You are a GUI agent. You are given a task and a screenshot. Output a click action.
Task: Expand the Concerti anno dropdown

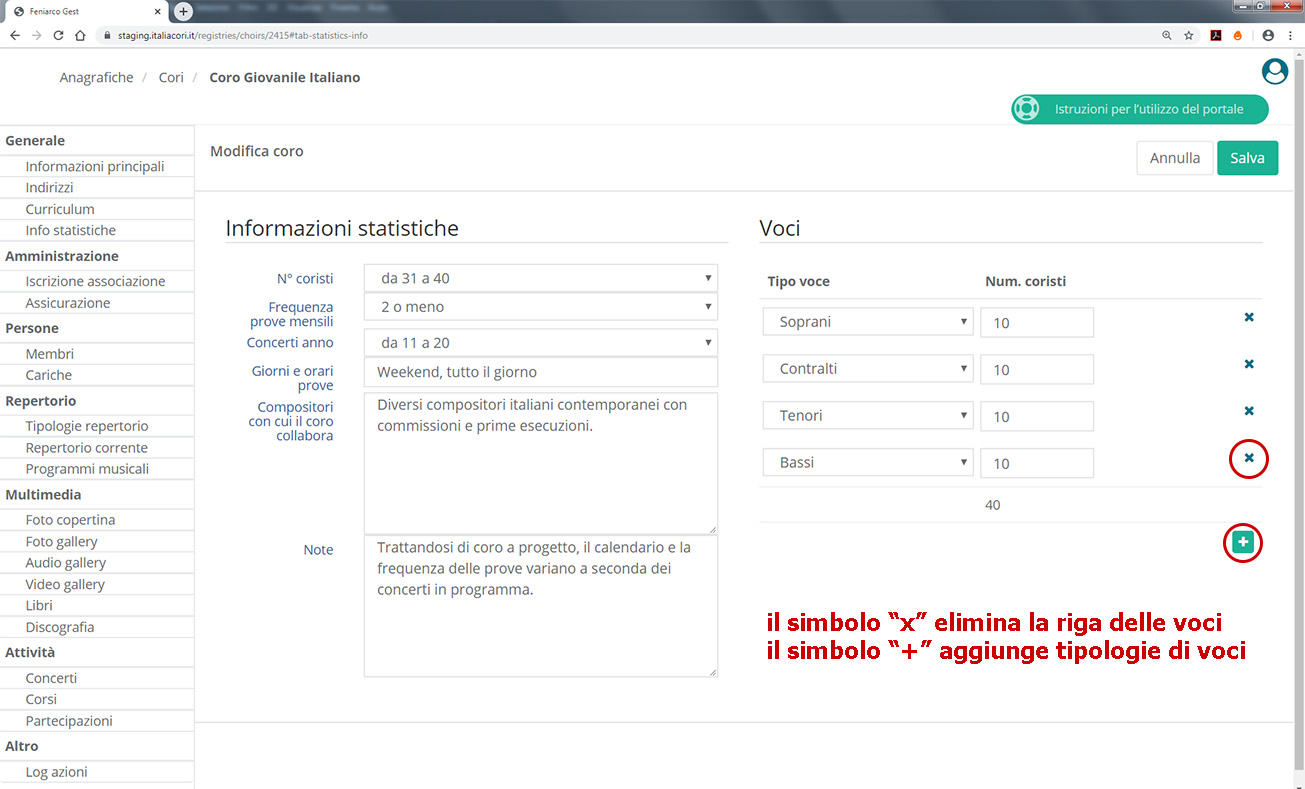click(540, 343)
